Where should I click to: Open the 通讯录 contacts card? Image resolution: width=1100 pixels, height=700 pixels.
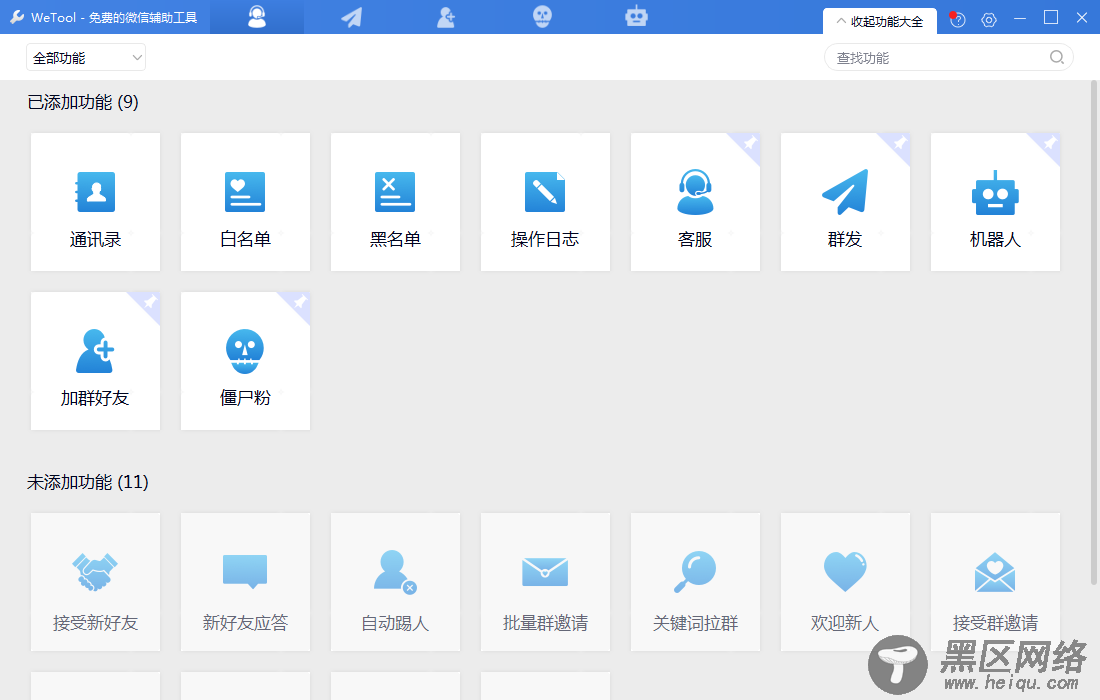95,202
